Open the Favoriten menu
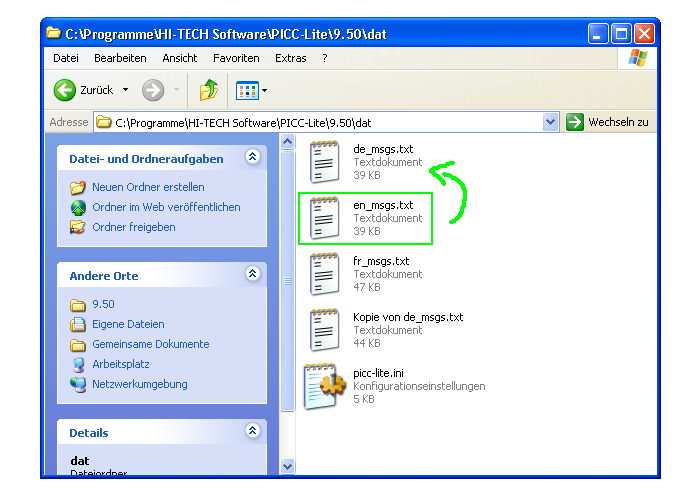Image resolution: width=700 pixels, height=500 pixels. click(236, 58)
